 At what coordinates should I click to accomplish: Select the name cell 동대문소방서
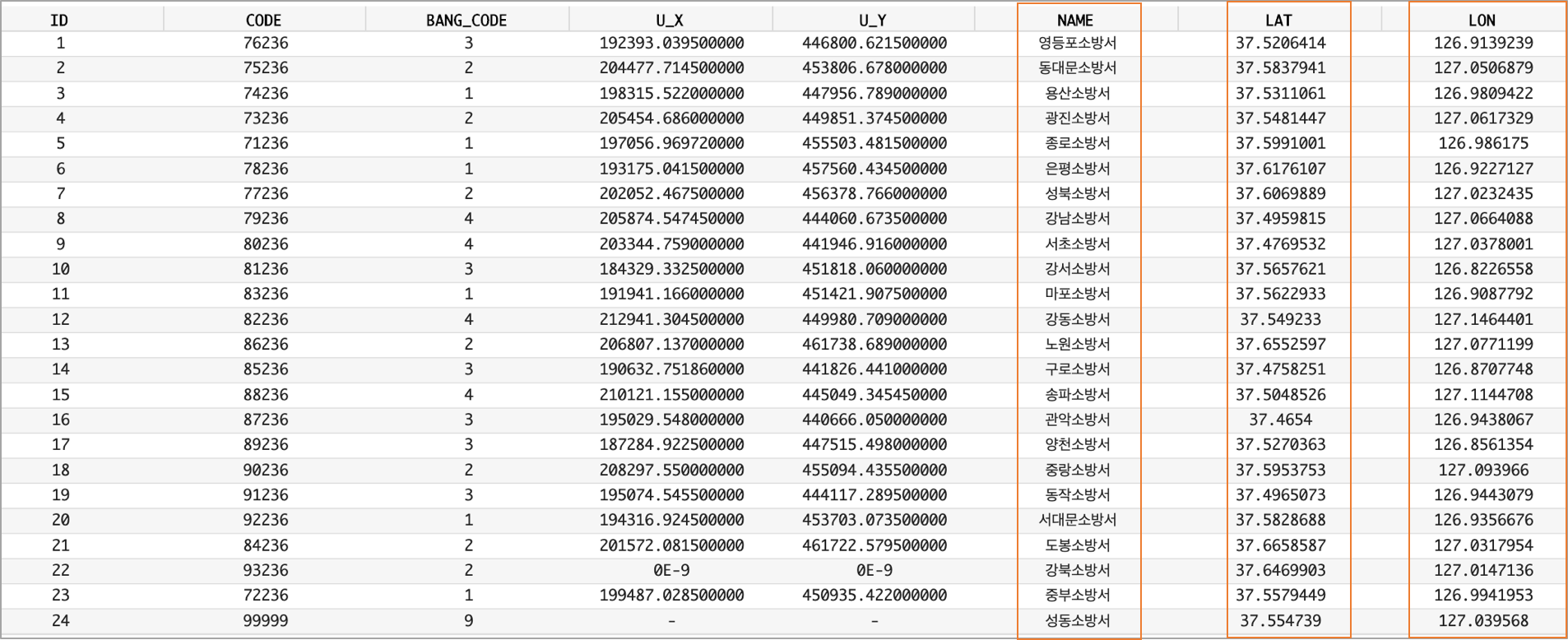pyautogui.click(x=1078, y=67)
